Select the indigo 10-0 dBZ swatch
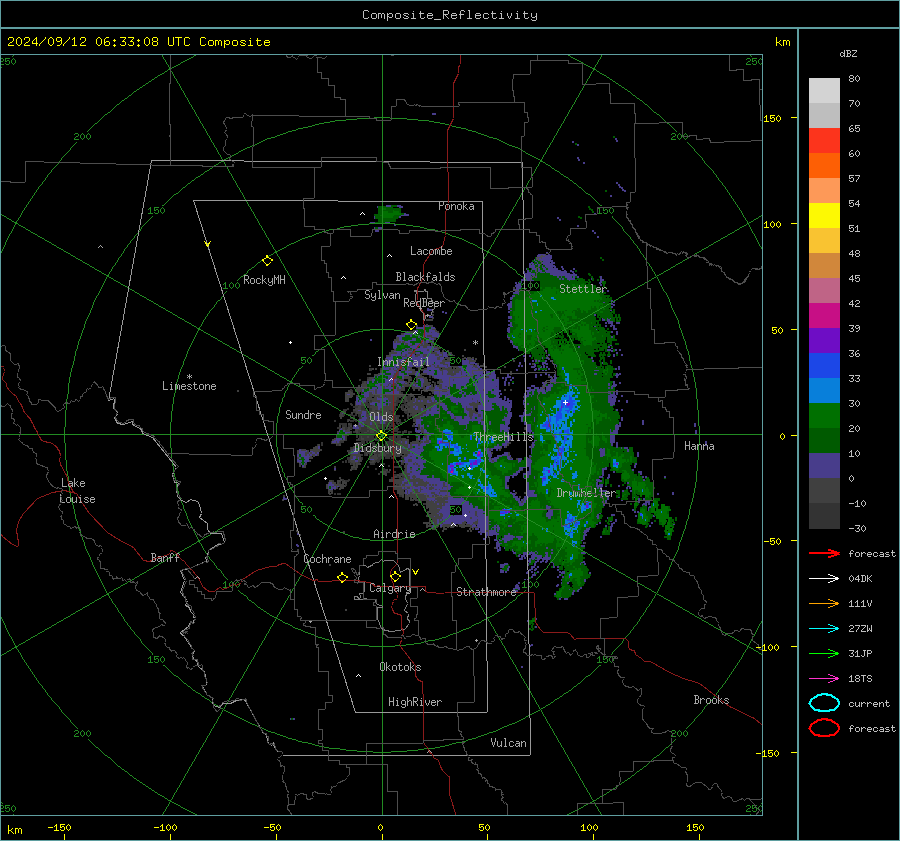Image resolution: width=900 pixels, height=841 pixels. pos(824,466)
